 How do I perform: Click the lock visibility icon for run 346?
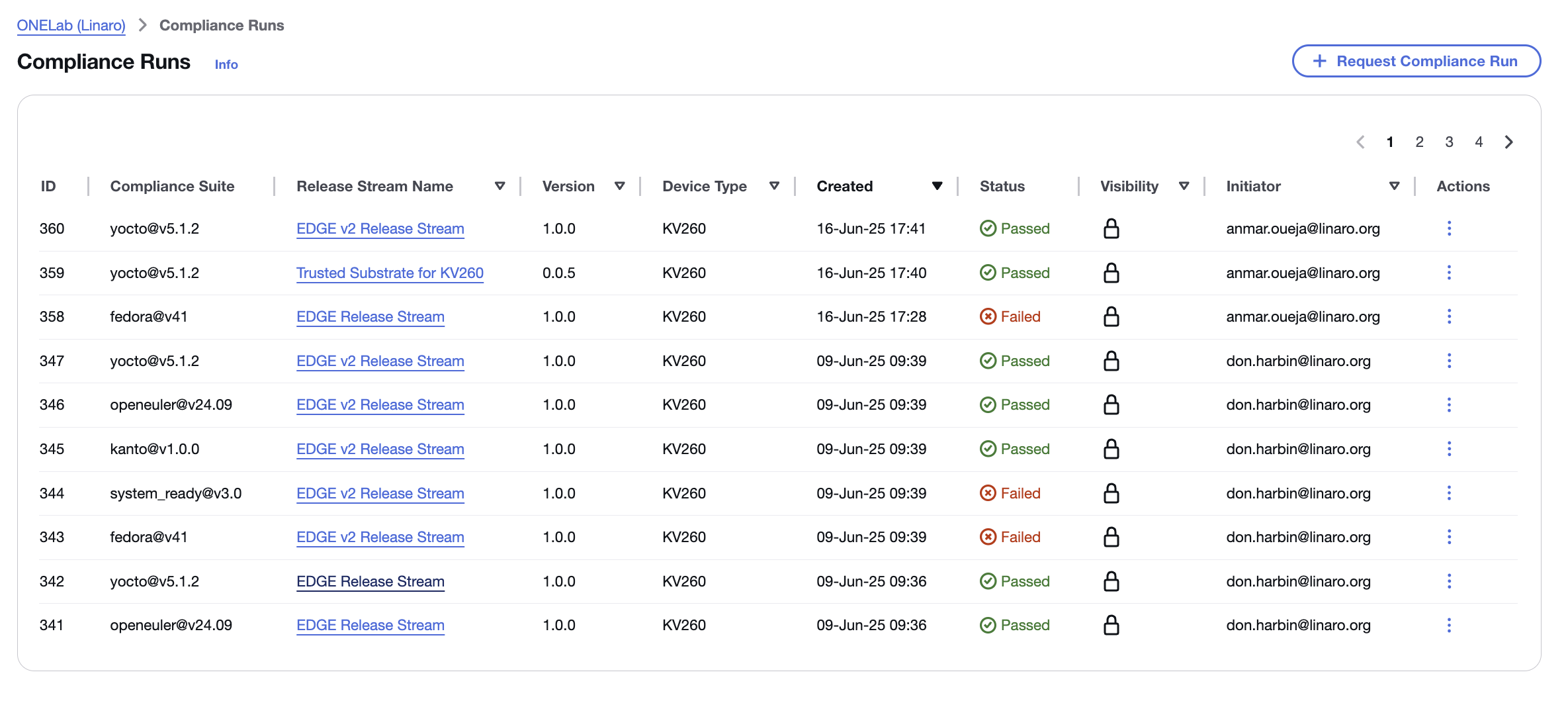1111,404
